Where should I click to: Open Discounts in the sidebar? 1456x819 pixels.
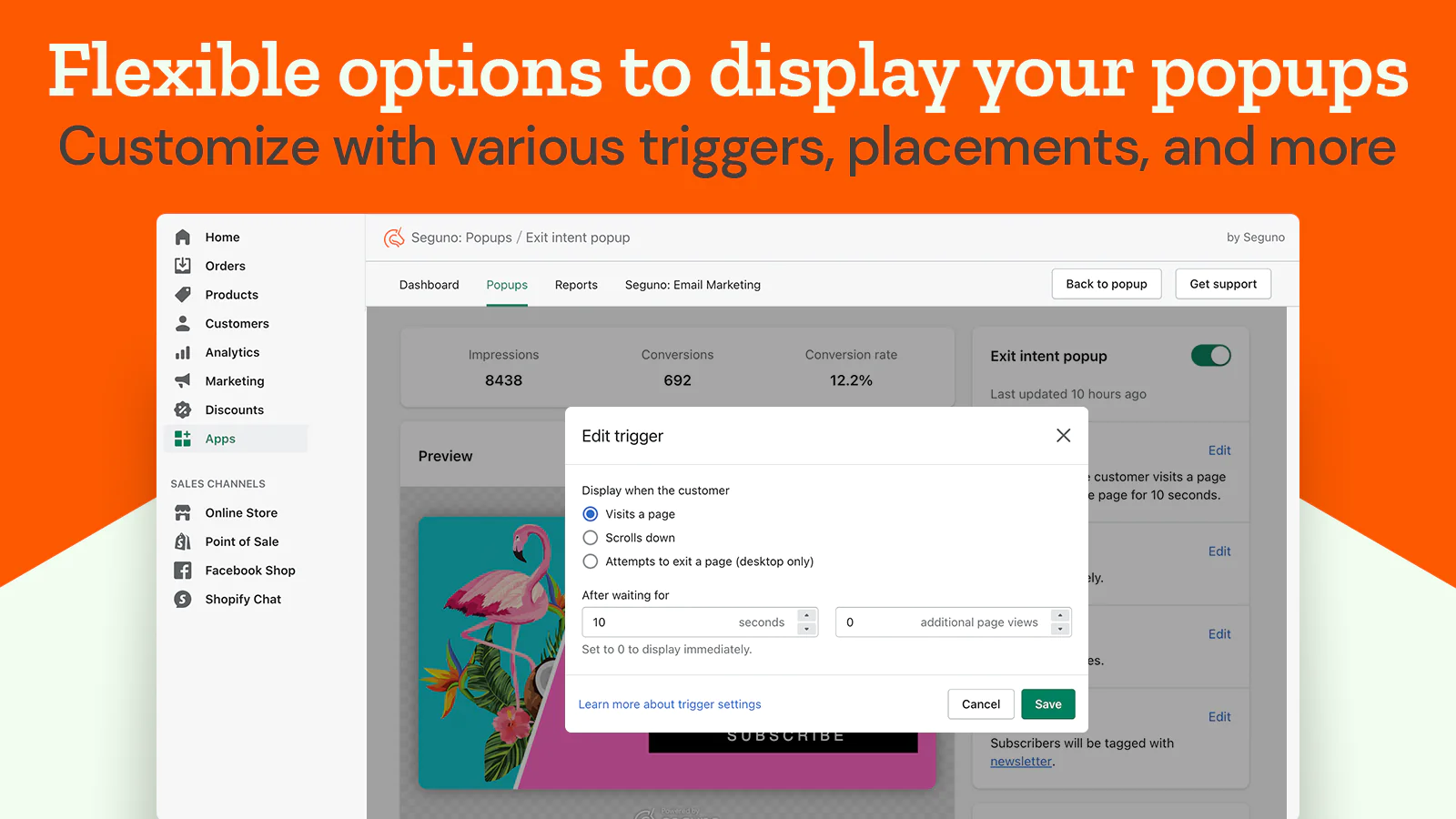(x=235, y=409)
